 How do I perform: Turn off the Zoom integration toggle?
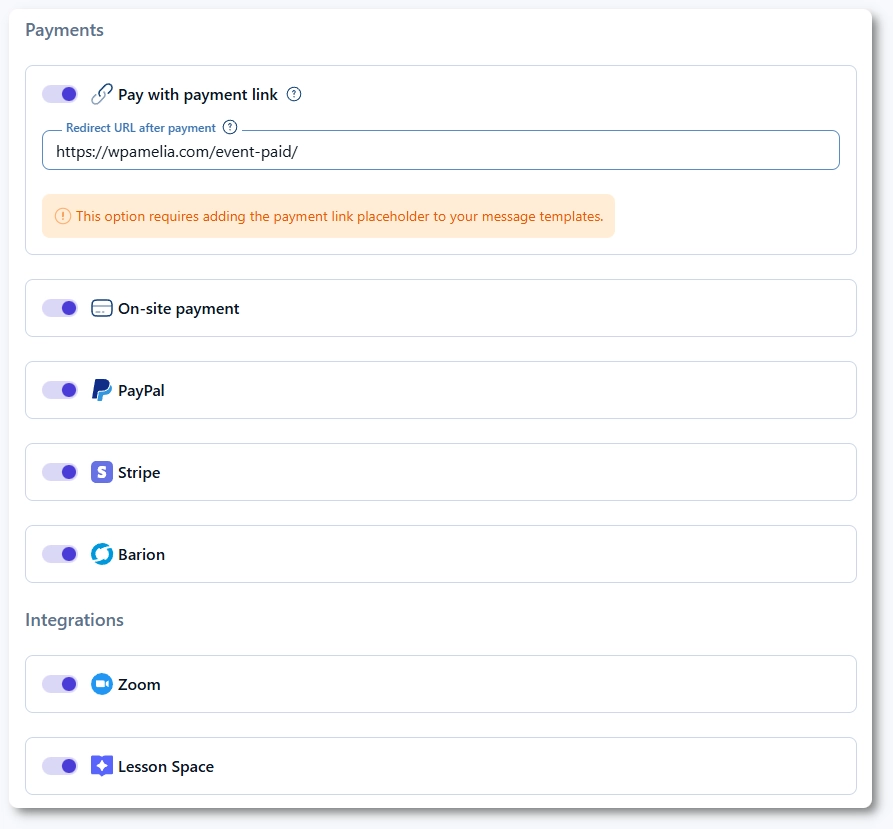point(60,684)
